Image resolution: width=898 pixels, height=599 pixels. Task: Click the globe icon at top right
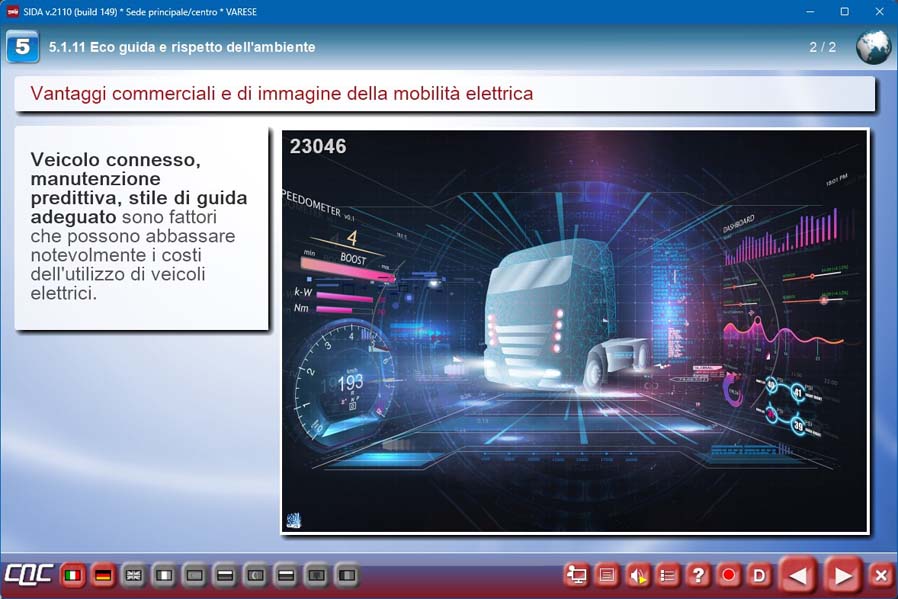pos(873,47)
